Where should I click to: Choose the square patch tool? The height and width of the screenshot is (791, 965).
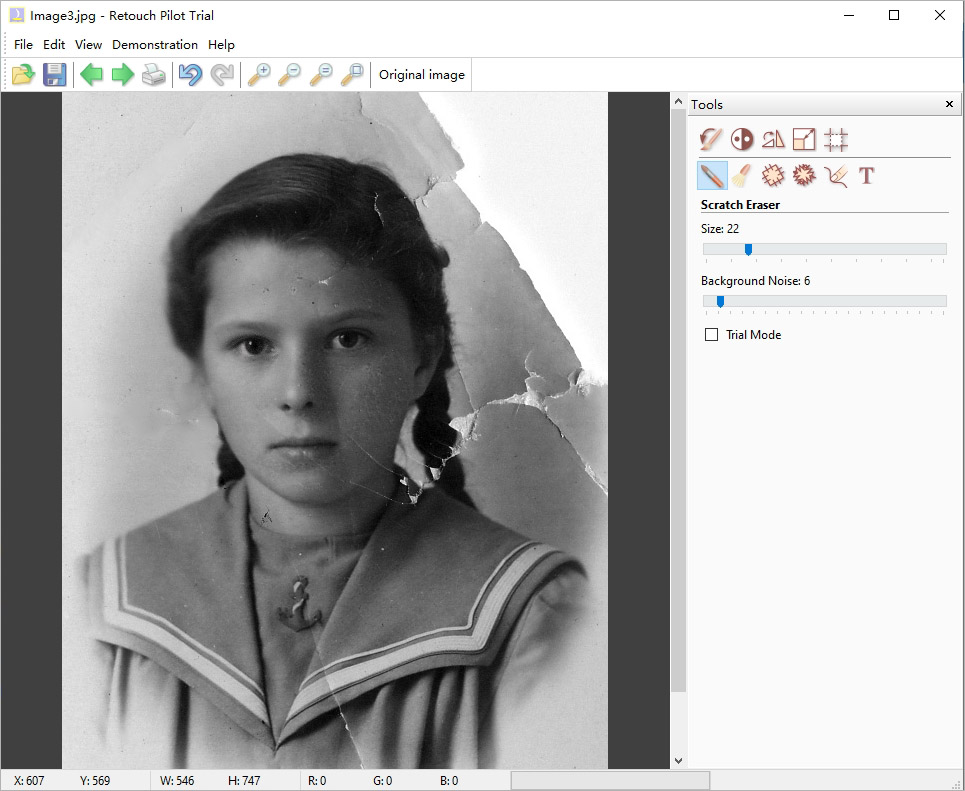(x=772, y=176)
